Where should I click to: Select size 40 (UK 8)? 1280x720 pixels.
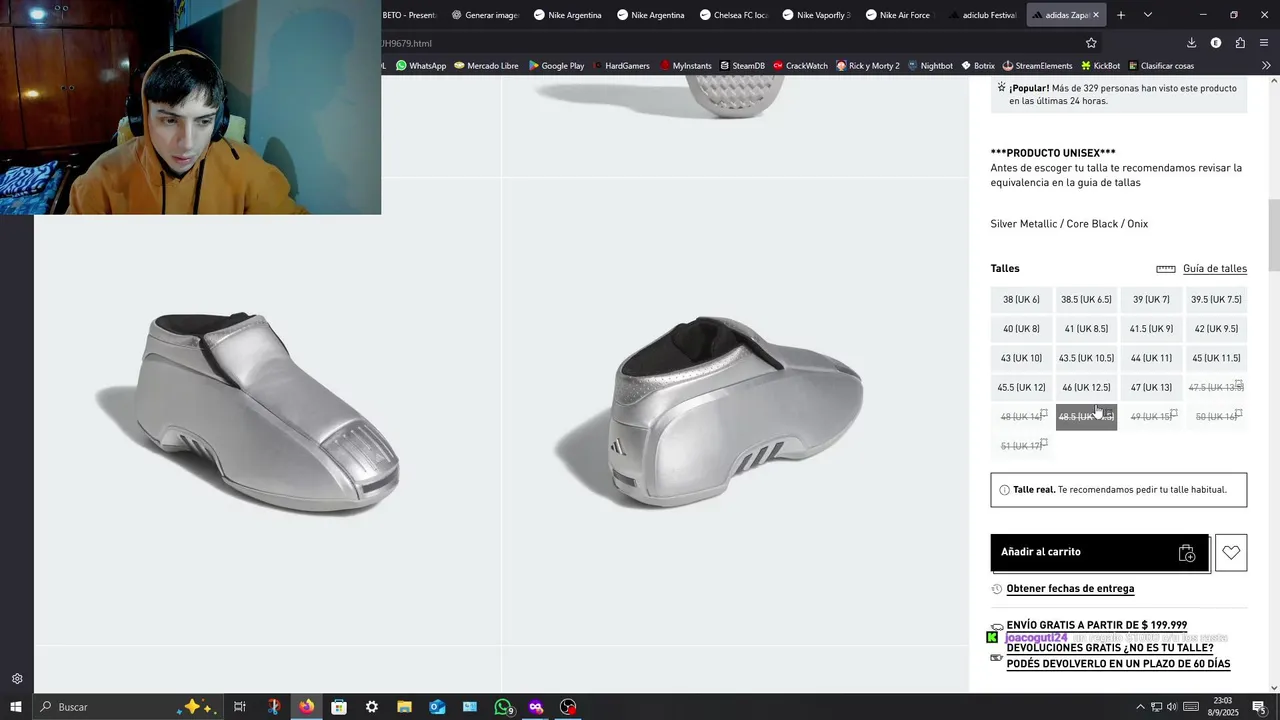click(1021, 329)
